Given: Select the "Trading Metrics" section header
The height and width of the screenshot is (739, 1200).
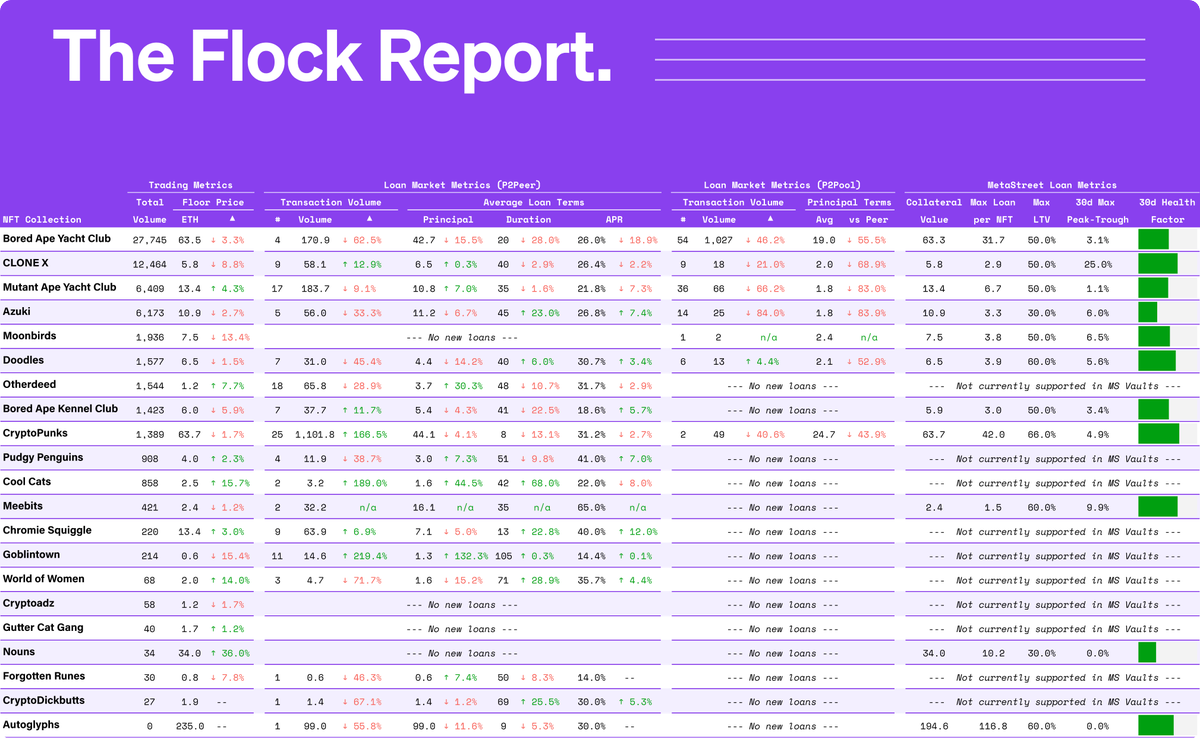Looking at the screenshot, I should pos(190,185).
